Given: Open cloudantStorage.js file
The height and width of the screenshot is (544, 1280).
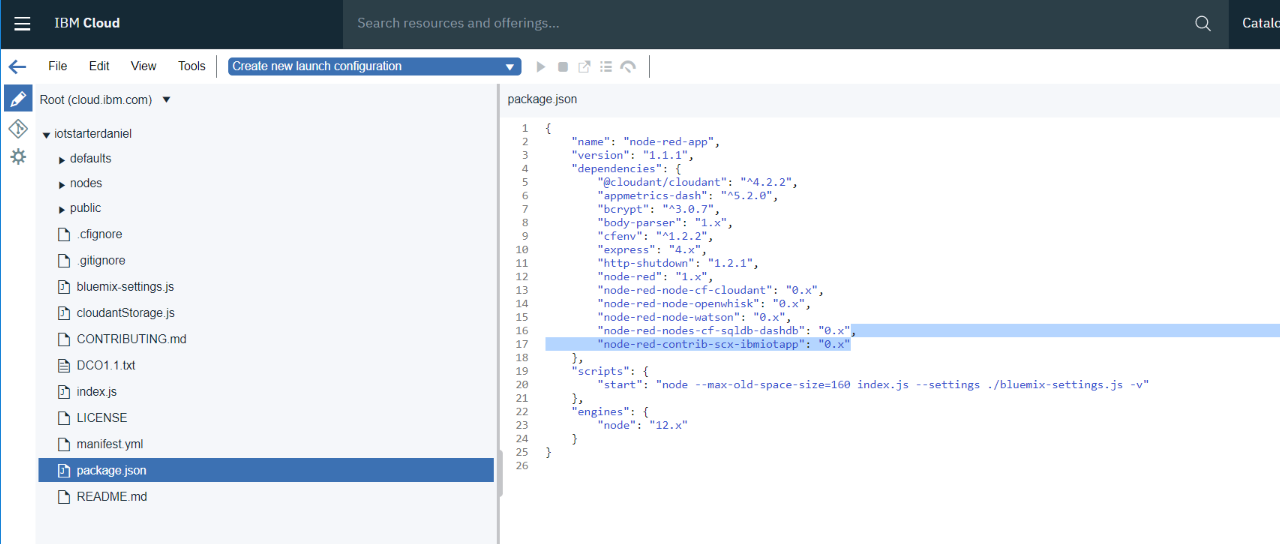Looking at the screenshot, I should pyautogui.click(x=125, y=313).
